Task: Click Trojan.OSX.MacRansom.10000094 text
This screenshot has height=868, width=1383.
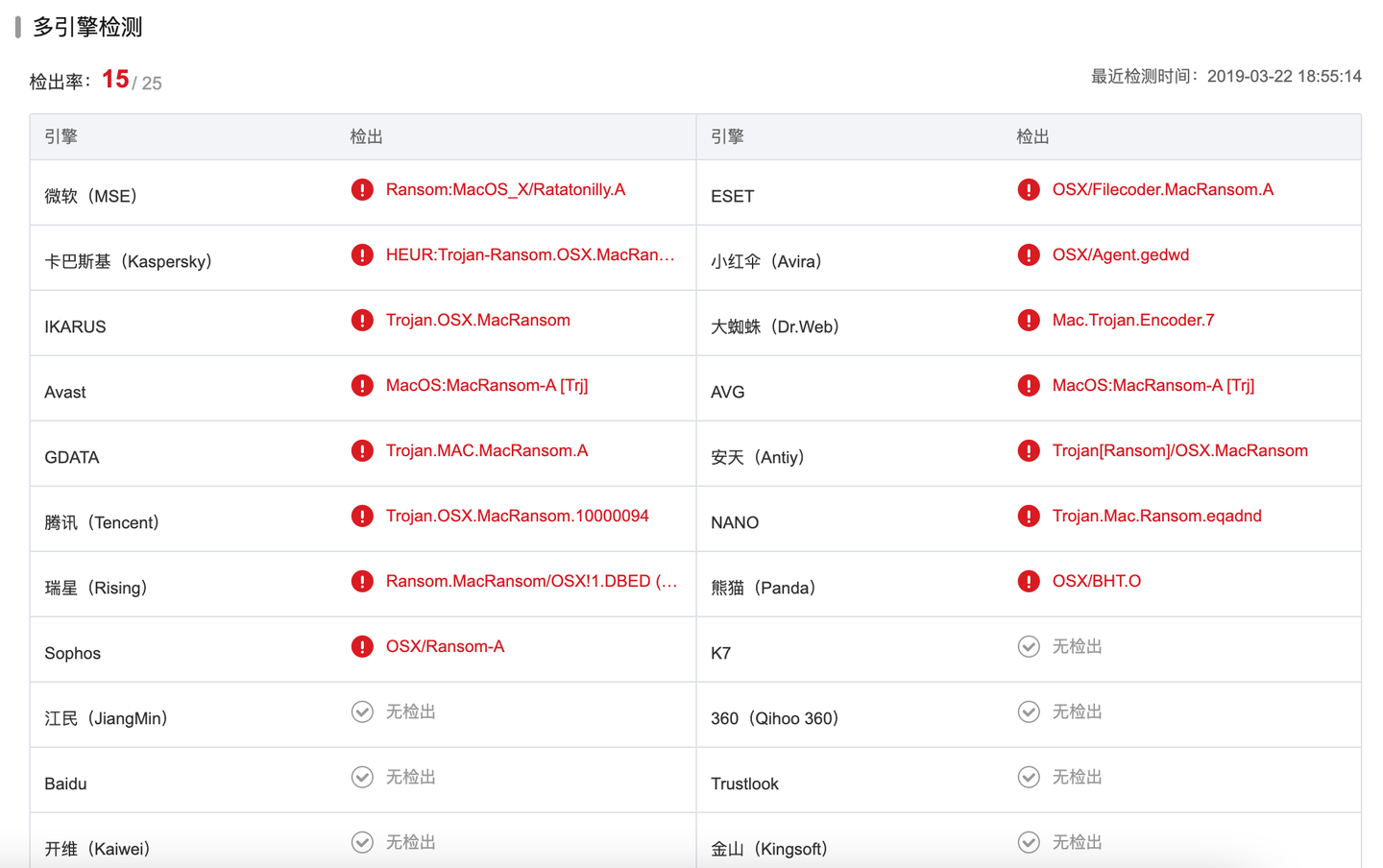Action: (x=518, y=516)
